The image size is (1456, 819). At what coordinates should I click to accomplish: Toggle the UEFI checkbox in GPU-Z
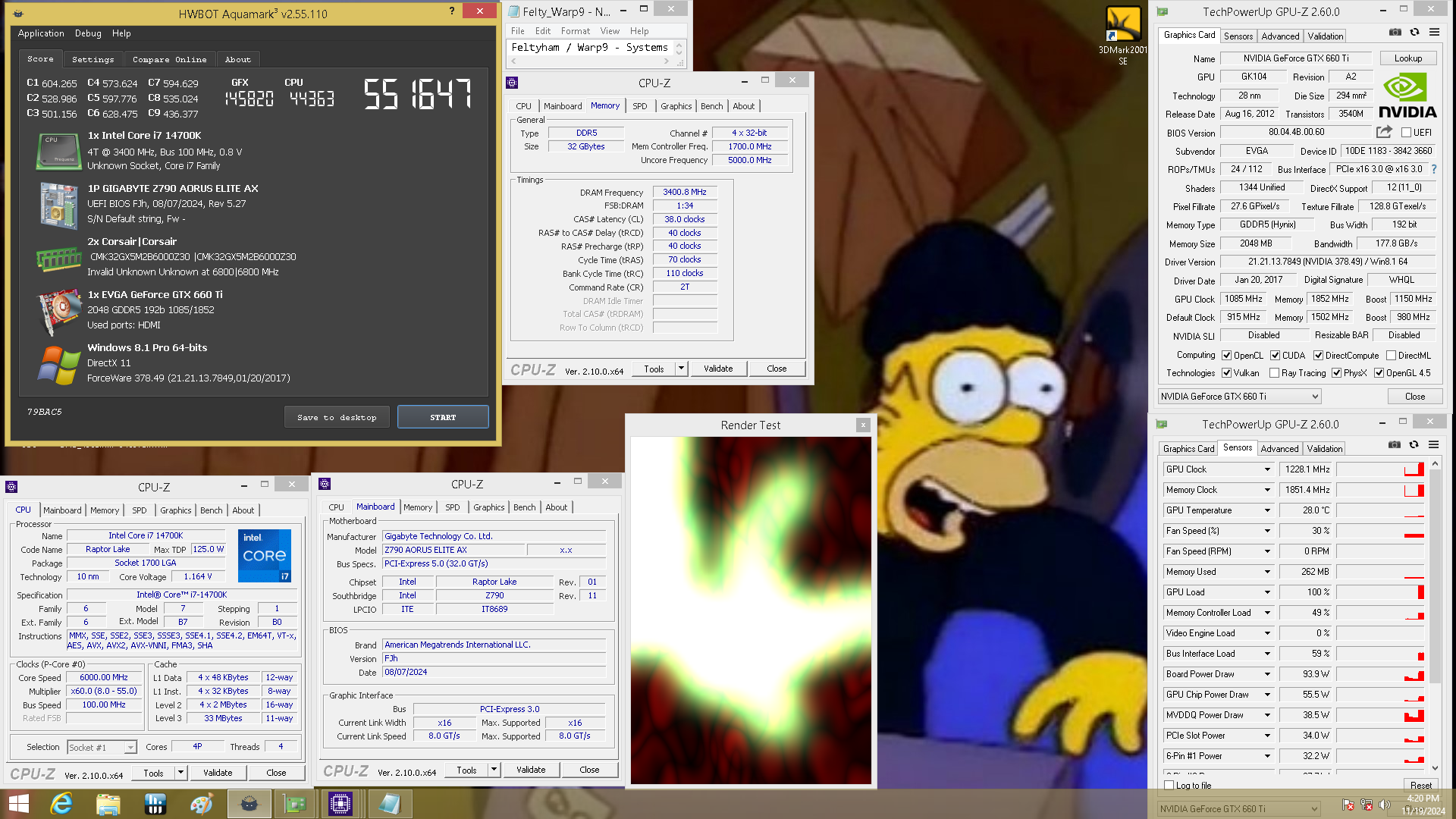point(1406,133)
